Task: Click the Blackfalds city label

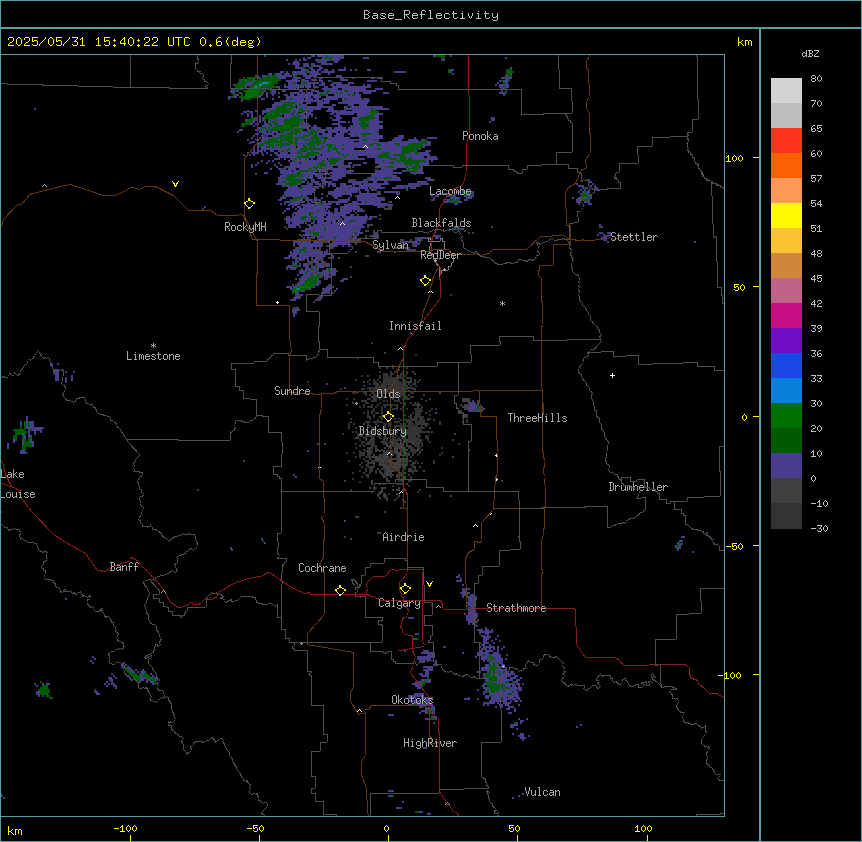Action: click(x=441, y=223)
